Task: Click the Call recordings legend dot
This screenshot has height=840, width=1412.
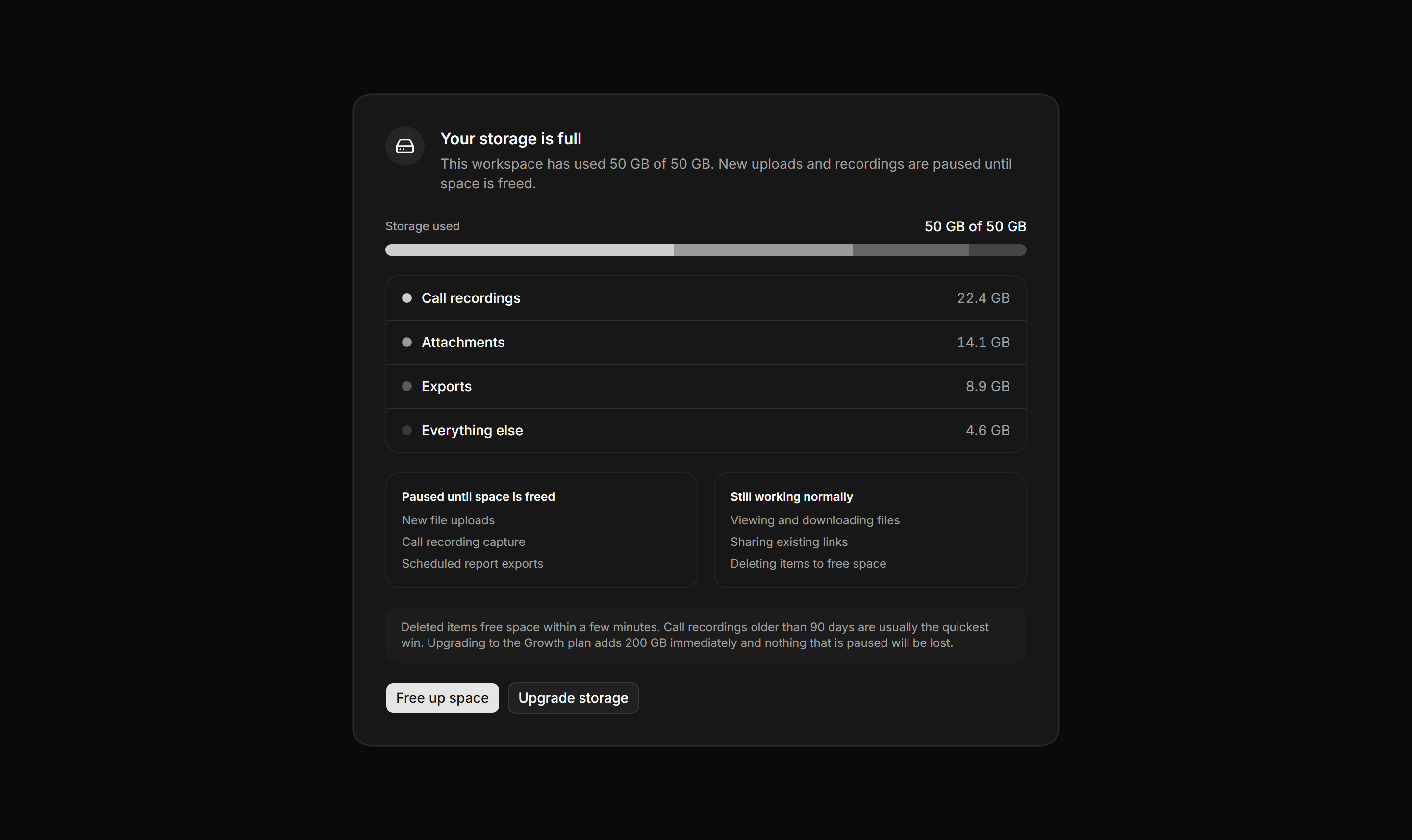Action: click(x=406, y=298)
